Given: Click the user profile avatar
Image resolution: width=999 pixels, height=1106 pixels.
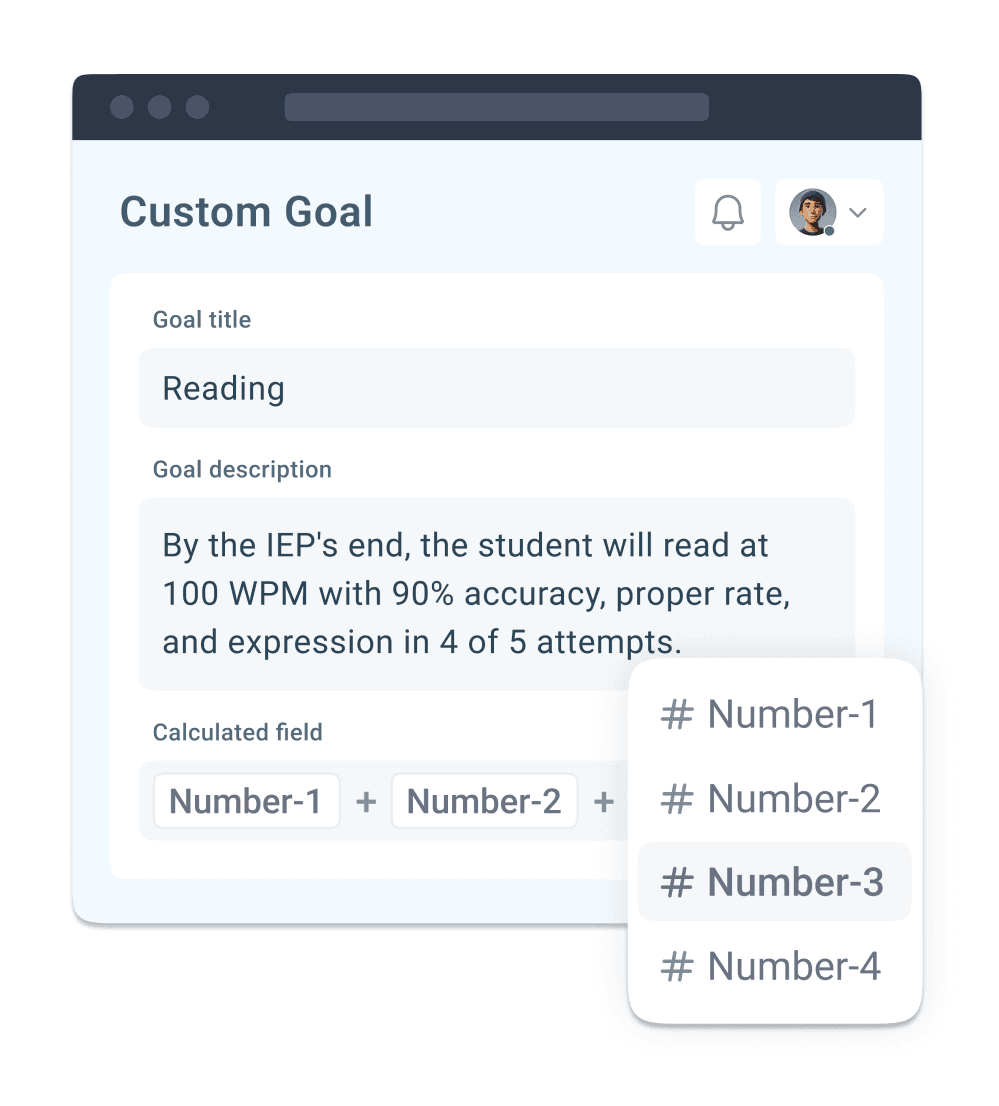Looking at the screenshot, I should tap(813, 212).
